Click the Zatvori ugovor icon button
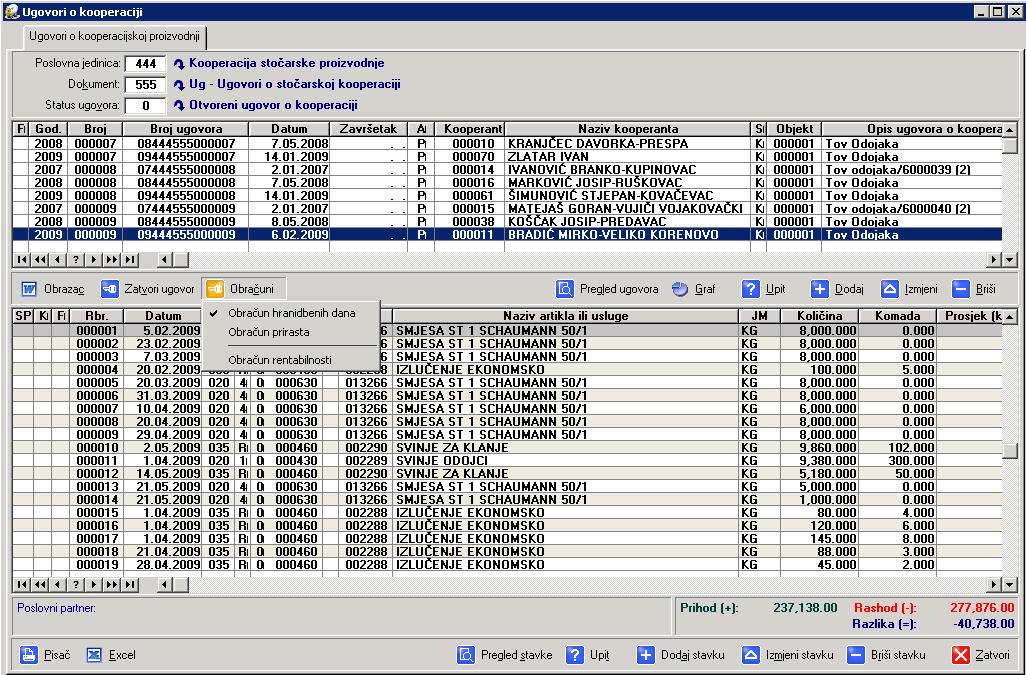1026x675 pixels. pos(110,289)
